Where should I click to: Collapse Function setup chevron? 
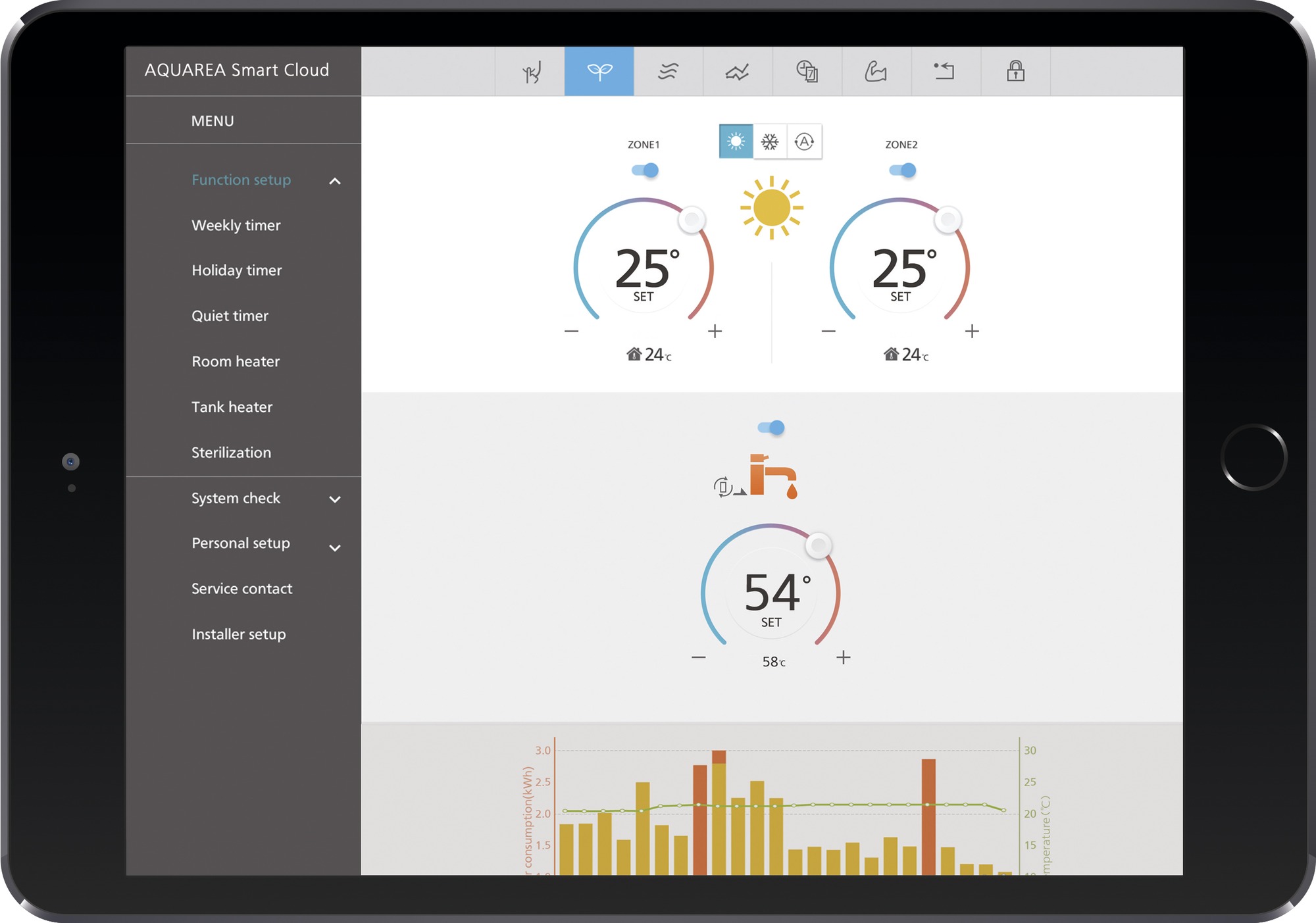(335, 181)
